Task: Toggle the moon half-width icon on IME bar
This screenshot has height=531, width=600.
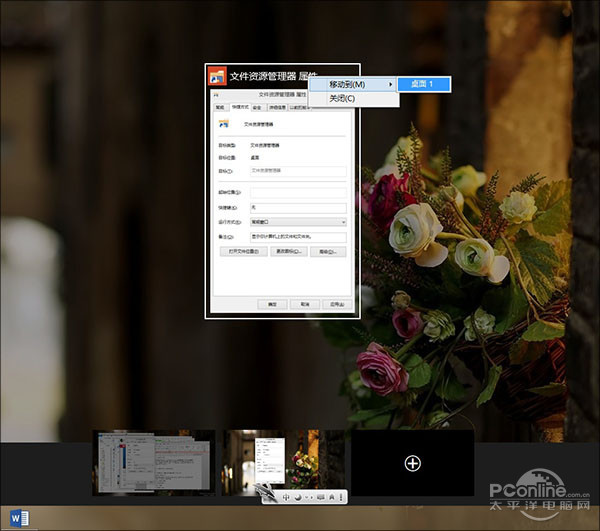Action: (x=298, y=497)
